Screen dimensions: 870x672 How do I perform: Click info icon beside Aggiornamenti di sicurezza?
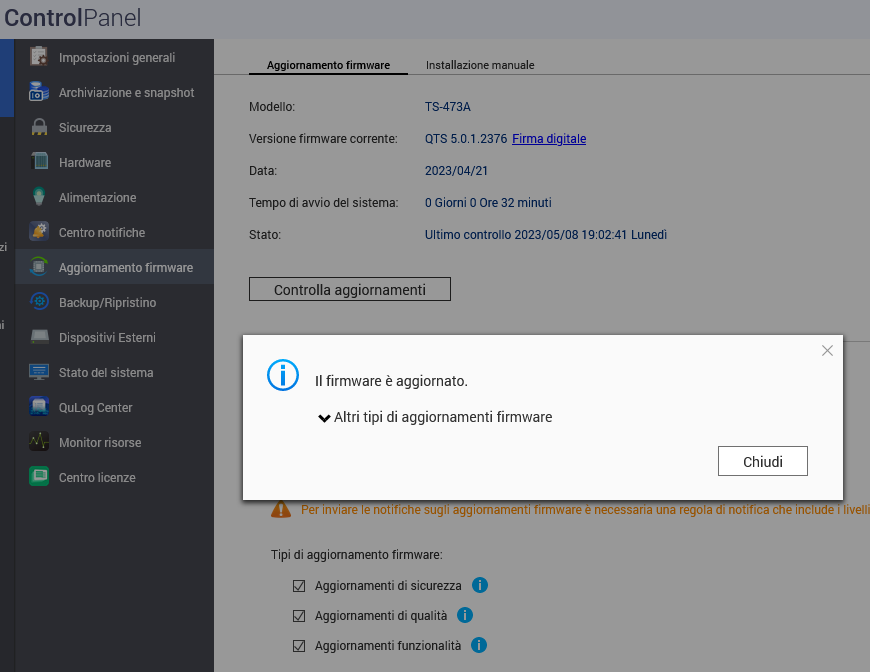[479, 585]
